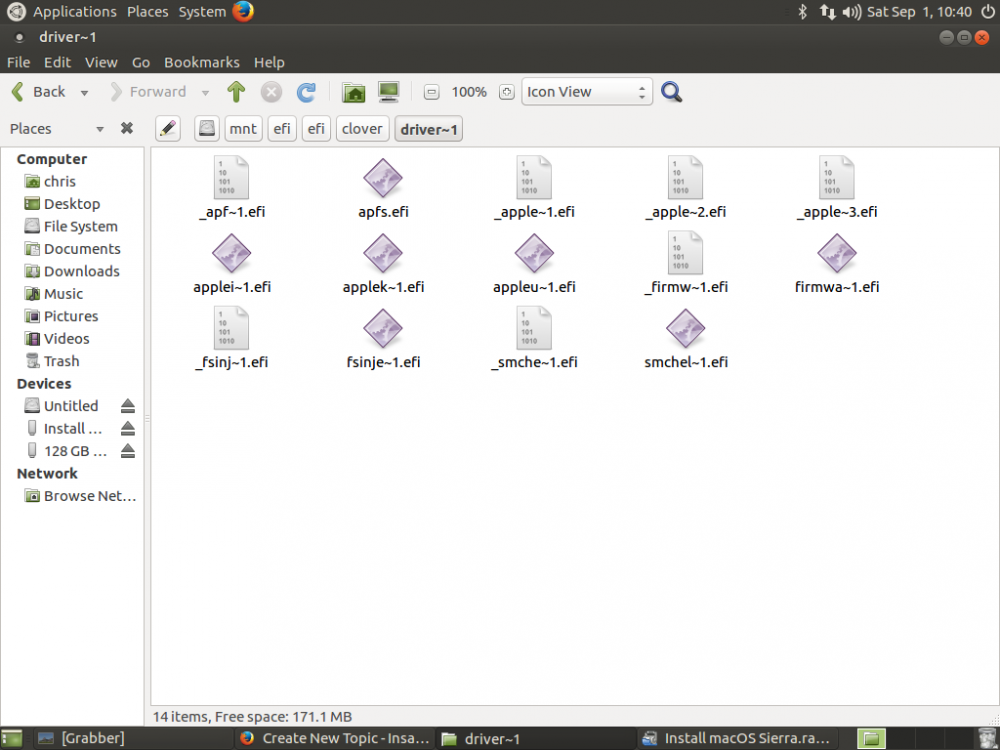Click the volume icon in system tray
Image resolution: width=1000 pixels, height=750 pixels.
851,11
